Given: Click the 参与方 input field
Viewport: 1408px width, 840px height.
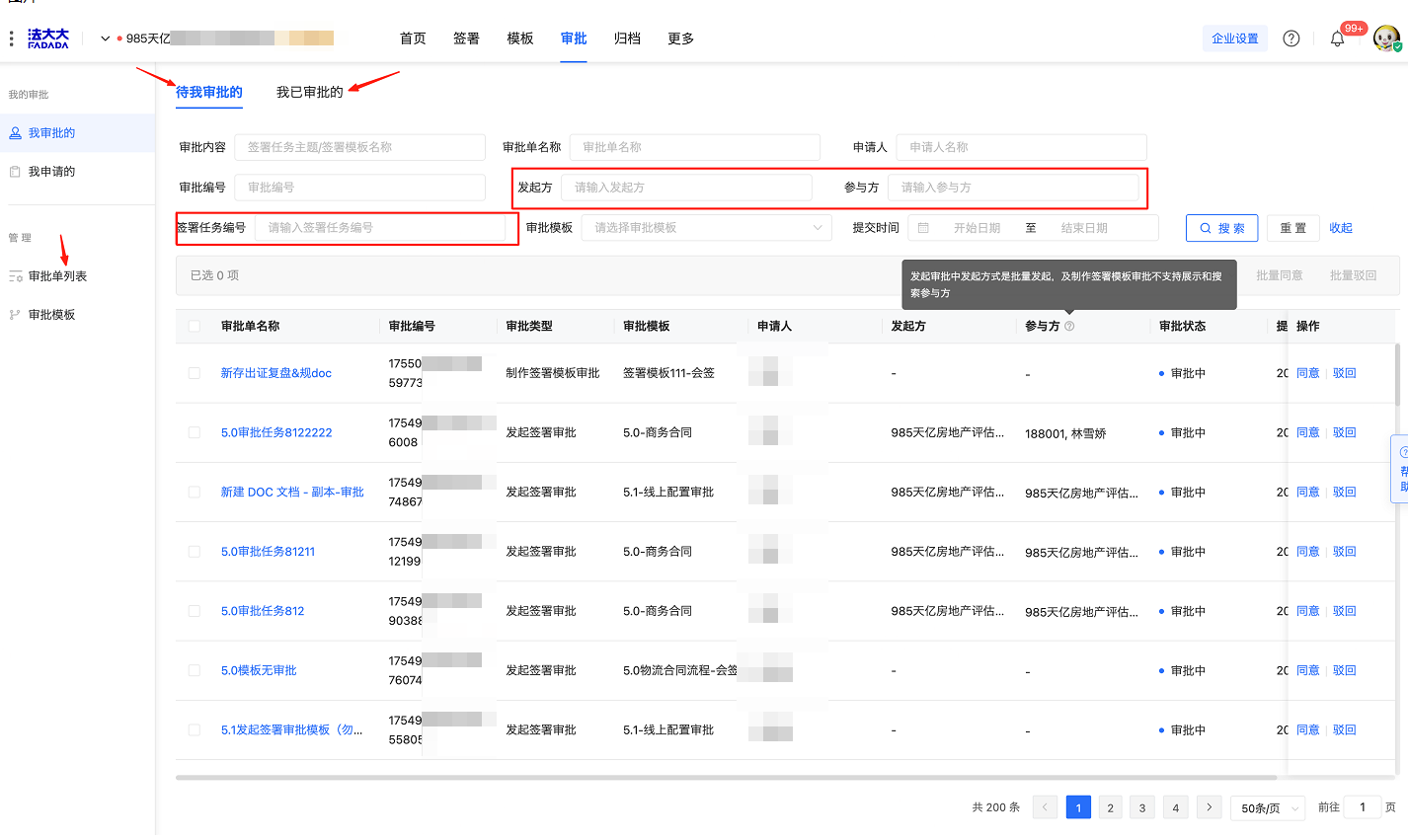Looking at the screenshot, I should (1013, 188).
